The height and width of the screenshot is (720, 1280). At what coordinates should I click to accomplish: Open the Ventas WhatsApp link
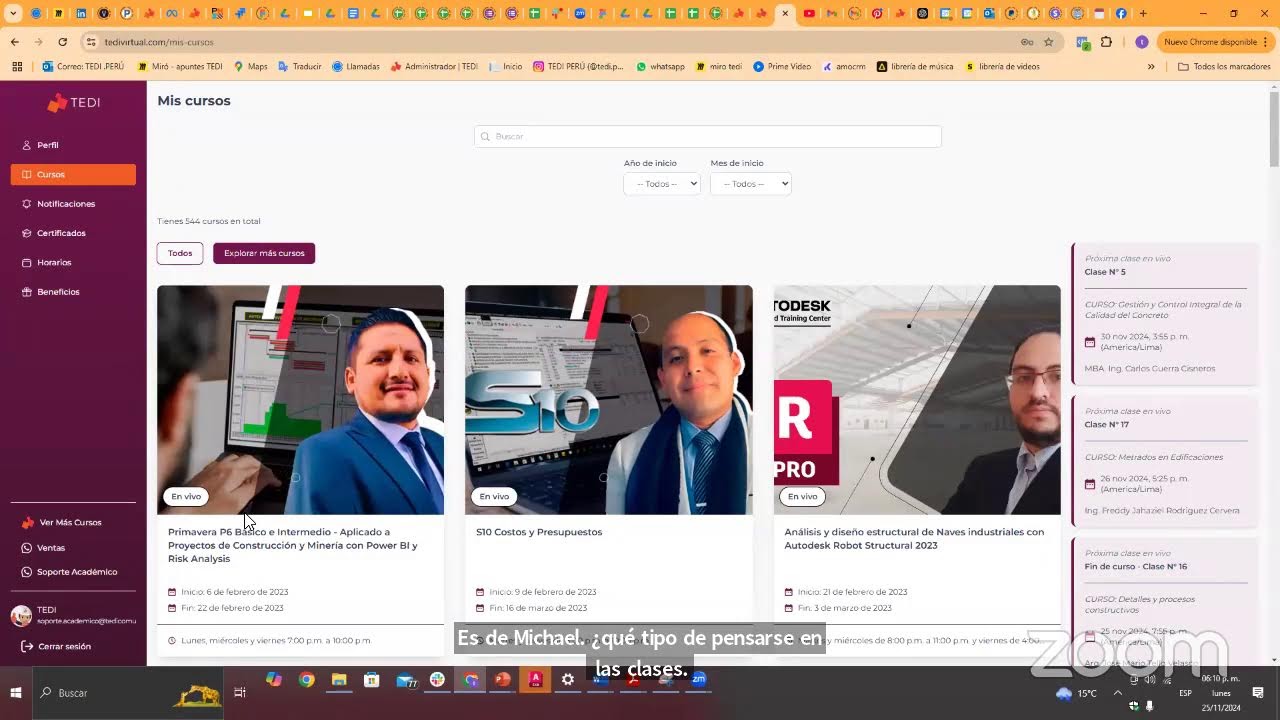(44, 548)
